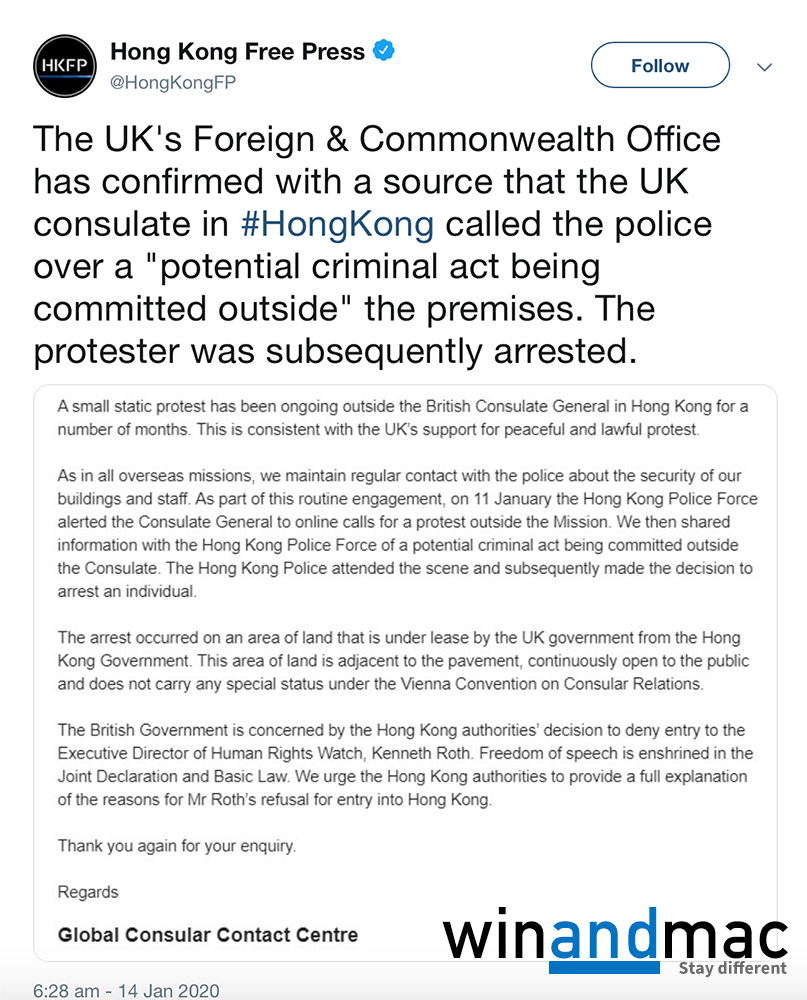807x1000 pixels.
Task: Click the timestamp 6:28 am - 14 Jan 2020
Action: [x=126, y=990]
